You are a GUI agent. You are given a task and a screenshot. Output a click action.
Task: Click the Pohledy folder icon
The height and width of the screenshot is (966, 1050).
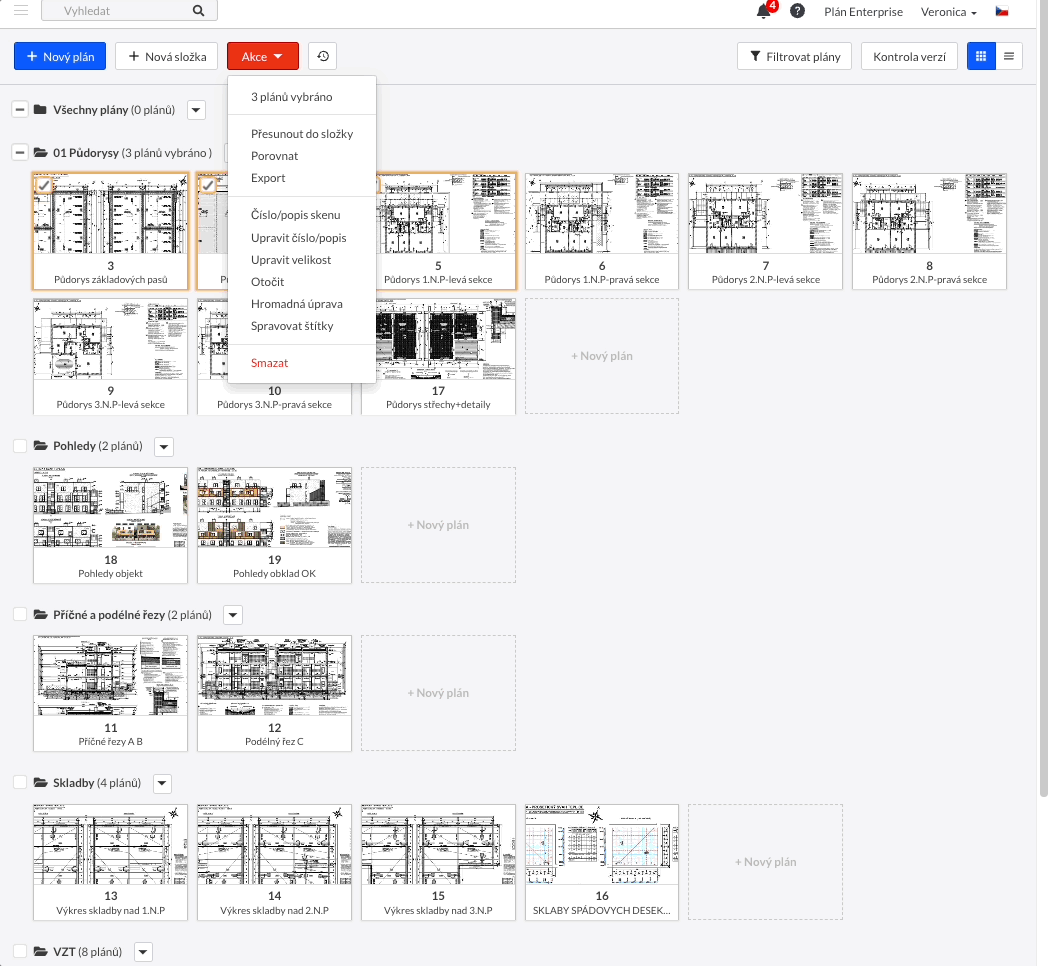tap(40, 446)
